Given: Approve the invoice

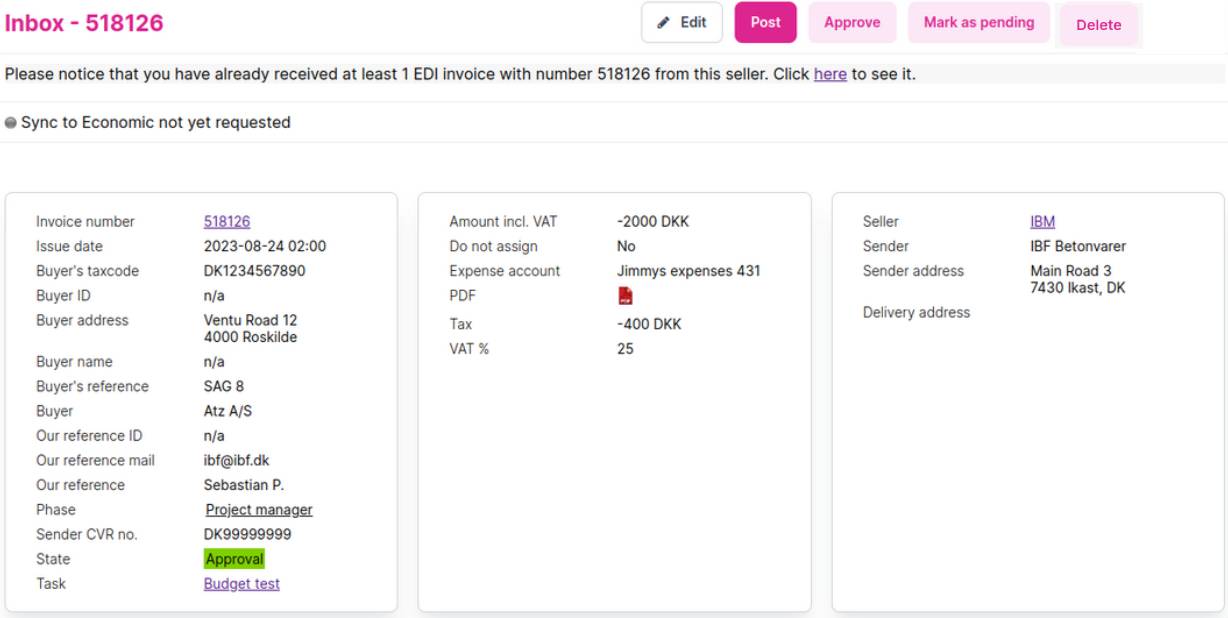Looking at the screenshot, I should pos(852,22).
